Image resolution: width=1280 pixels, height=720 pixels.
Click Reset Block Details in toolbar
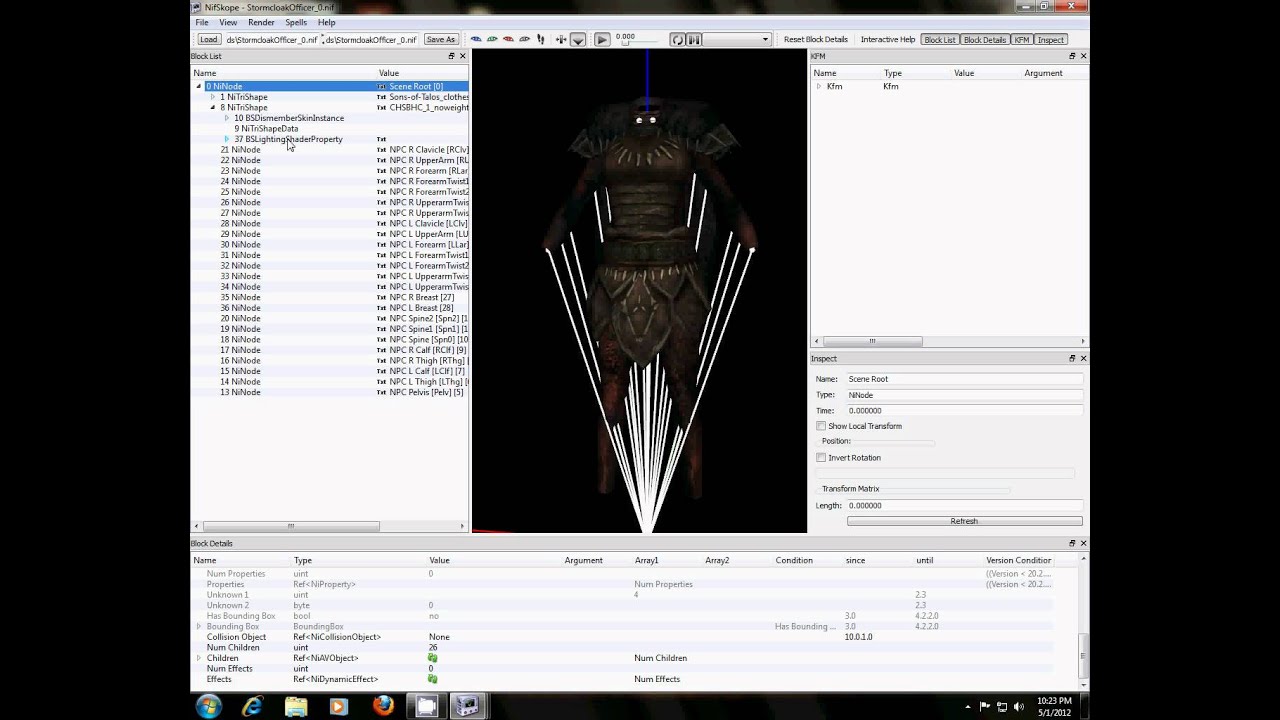click(x=815, y=39)
